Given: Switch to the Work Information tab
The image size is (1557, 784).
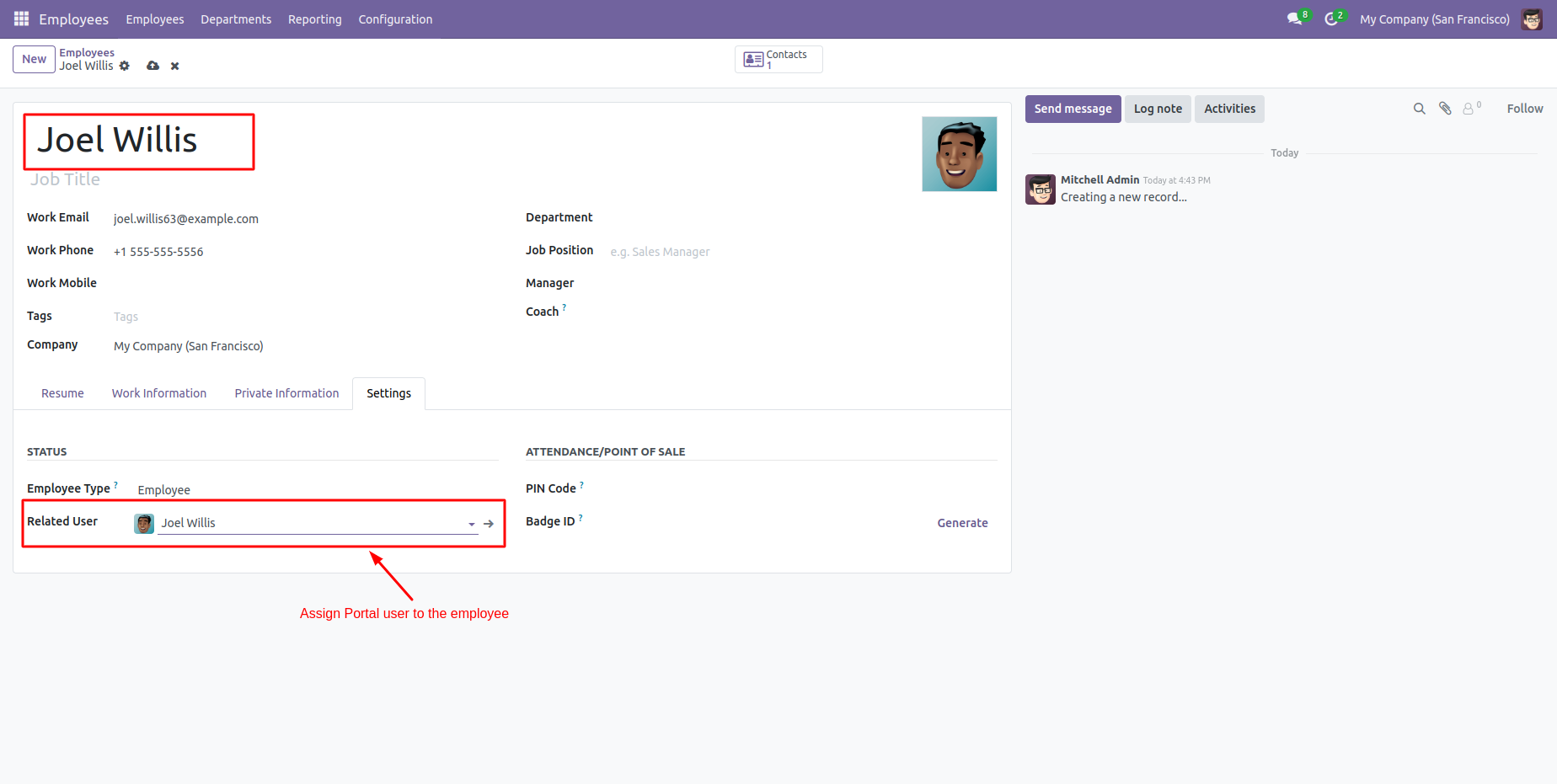Looking at the screenshot, I should (x=158, y=393).
